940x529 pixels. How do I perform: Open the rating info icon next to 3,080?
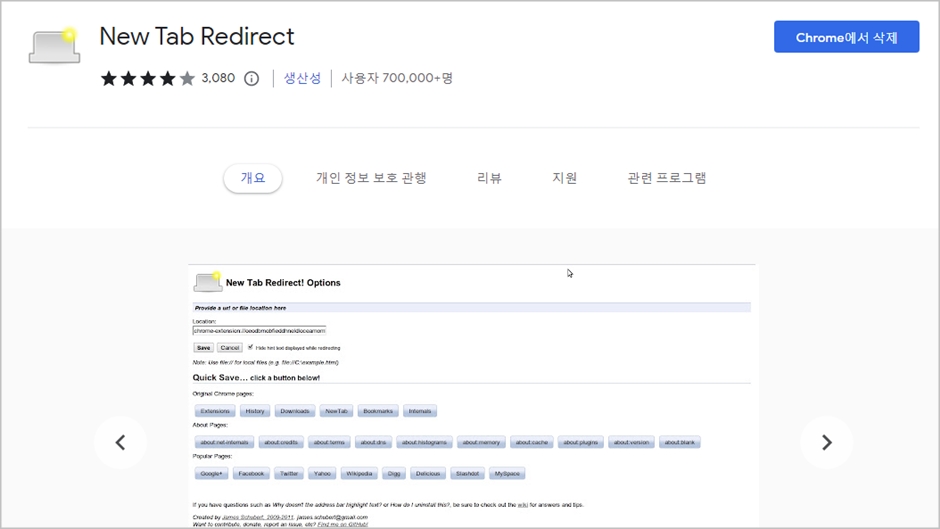click(252, 79)
